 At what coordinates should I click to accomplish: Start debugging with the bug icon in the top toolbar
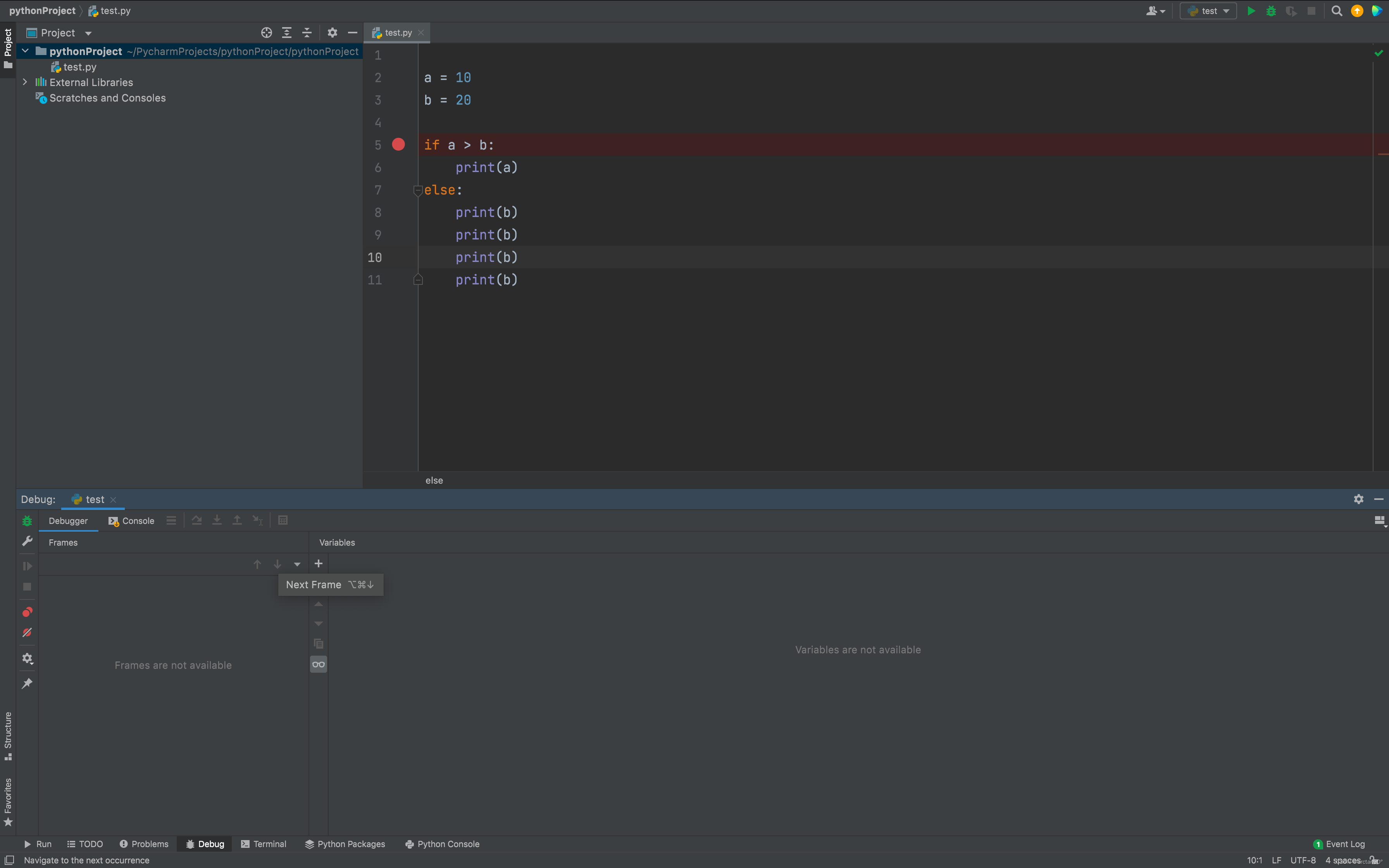(1271, 11)
